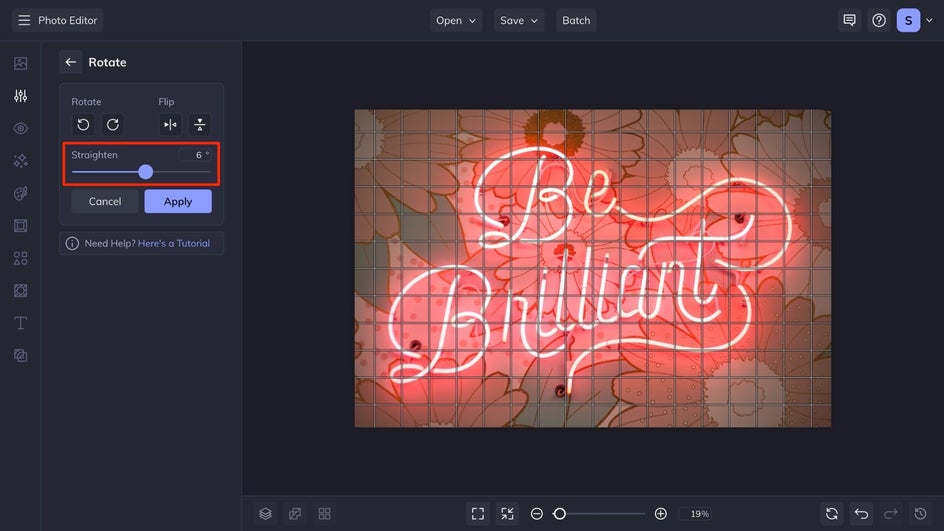Click the collapse-arrows zoom icon

point(508,514)
